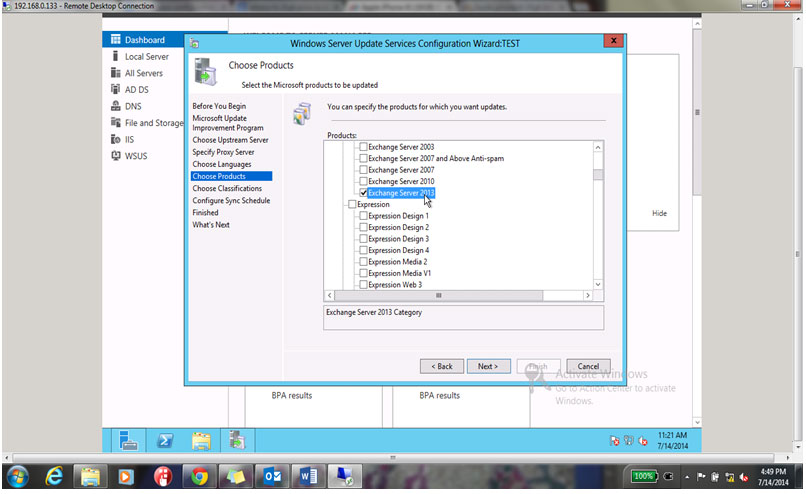
Task: Select IIS in the sidebar
Action: coord(129,139)
